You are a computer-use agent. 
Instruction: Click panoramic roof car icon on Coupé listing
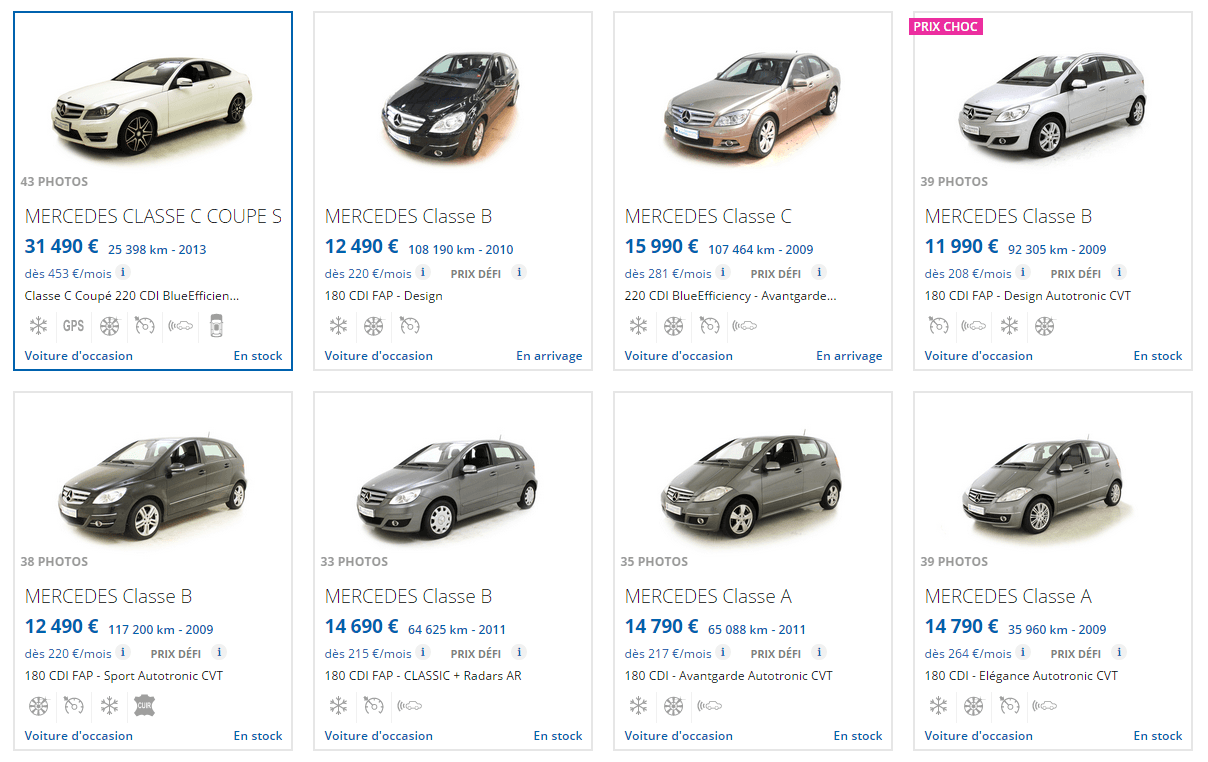pos(217,326)
